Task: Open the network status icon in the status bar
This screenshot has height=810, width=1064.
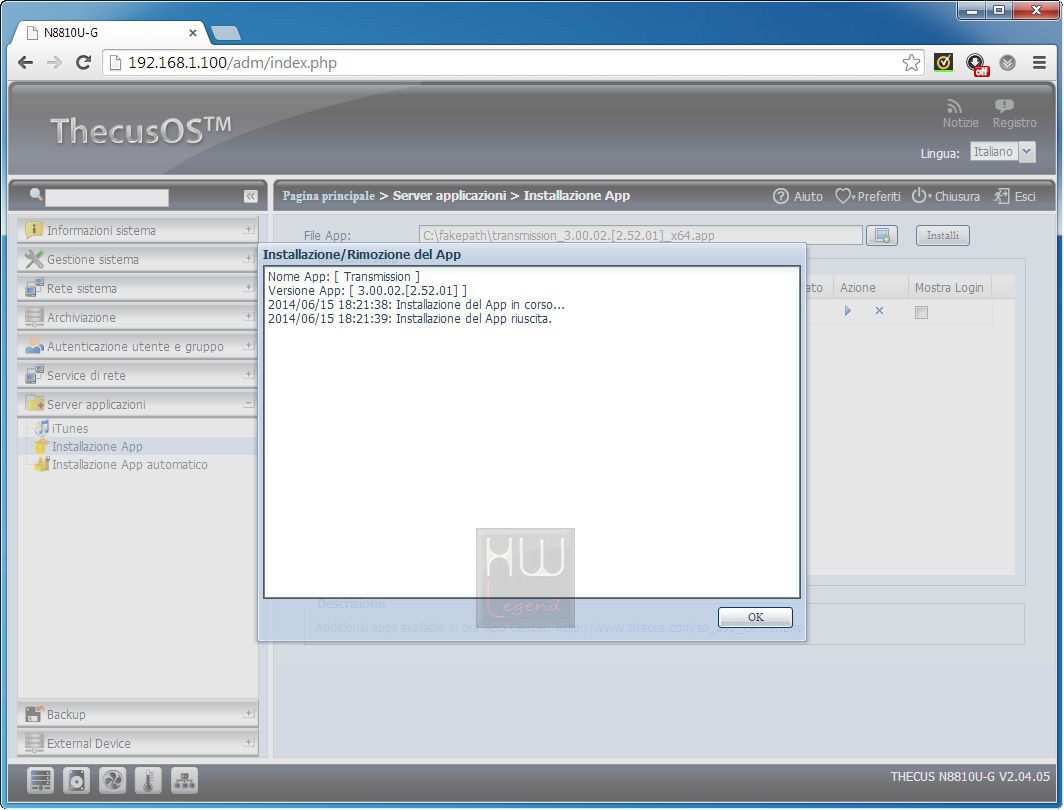Action: (x=184, y=781)
